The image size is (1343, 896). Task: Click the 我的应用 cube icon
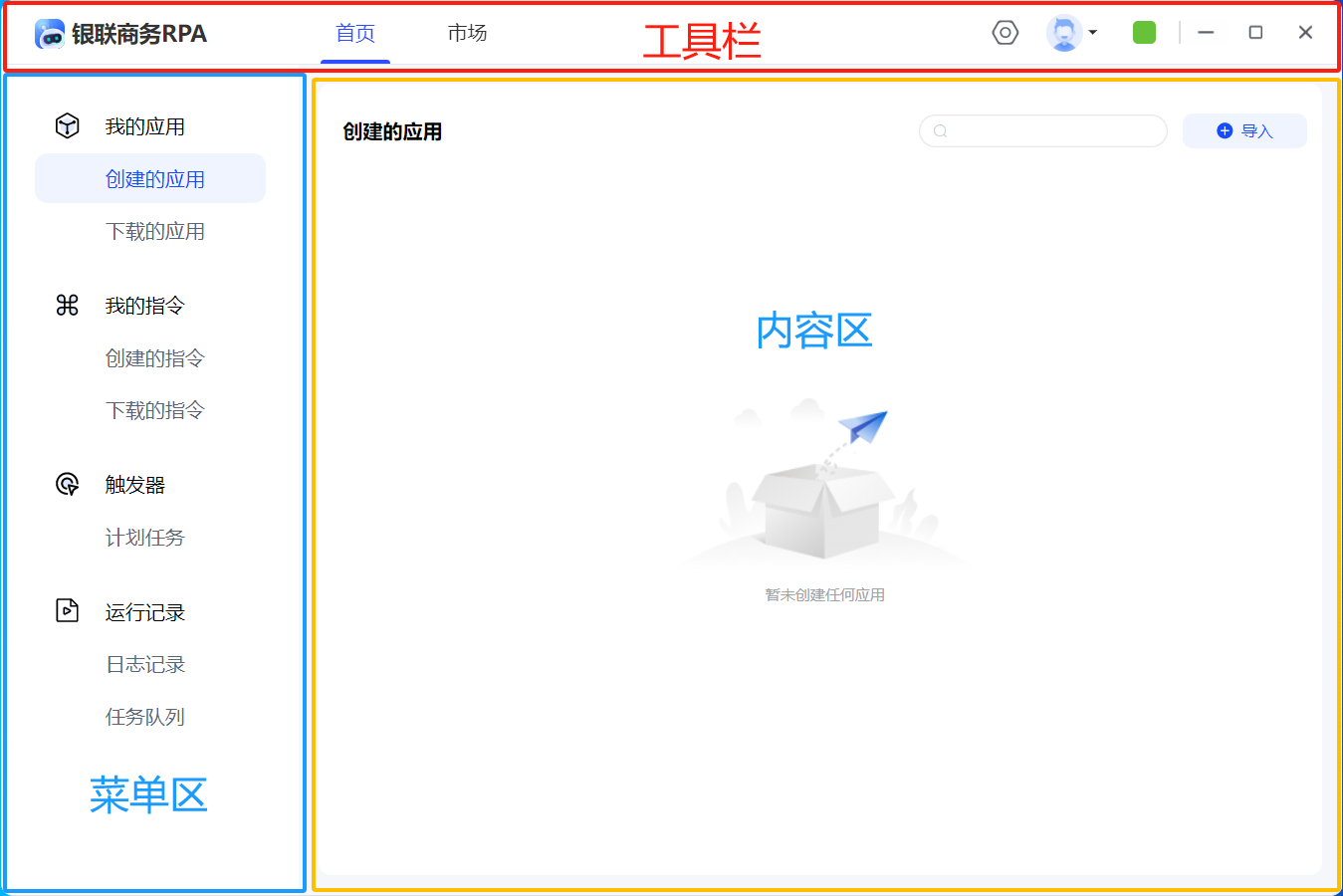(67, 125)
